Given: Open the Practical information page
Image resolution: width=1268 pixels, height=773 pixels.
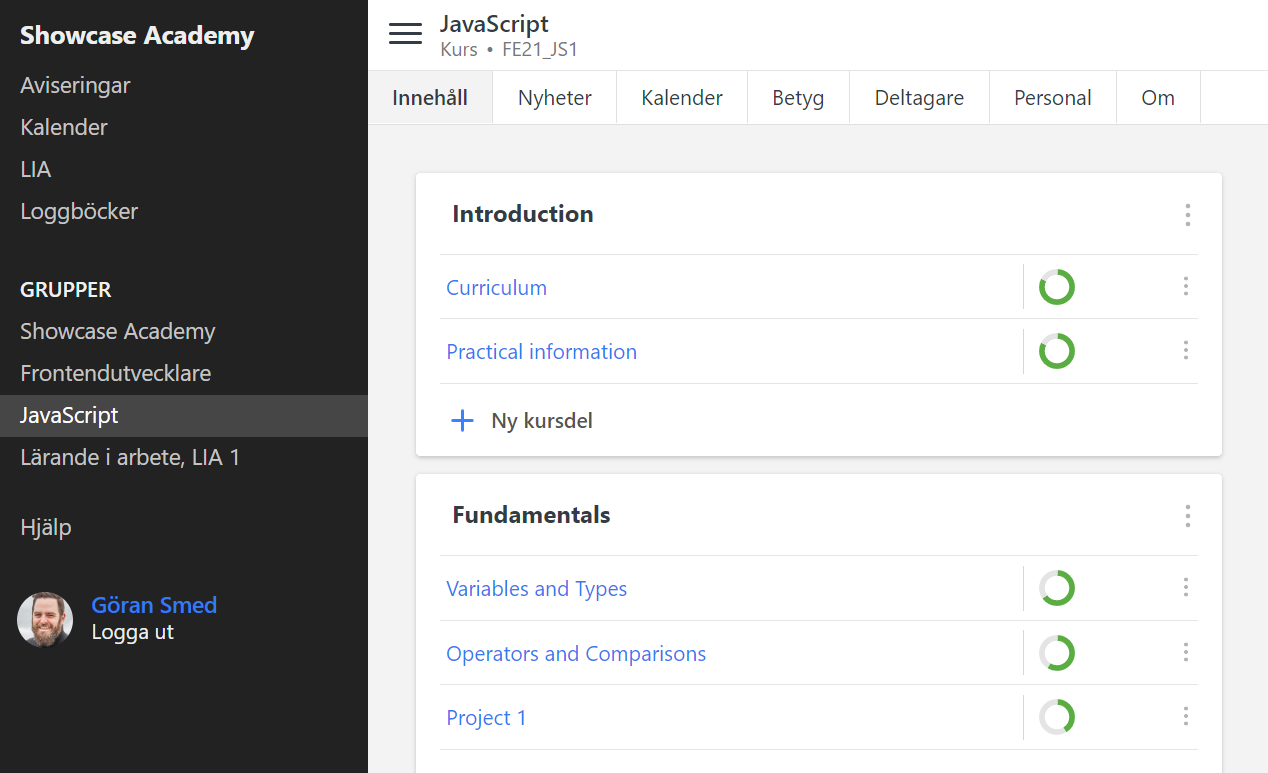Looking at the screenshot, I should pyautogui.click(x=541, y=351).
